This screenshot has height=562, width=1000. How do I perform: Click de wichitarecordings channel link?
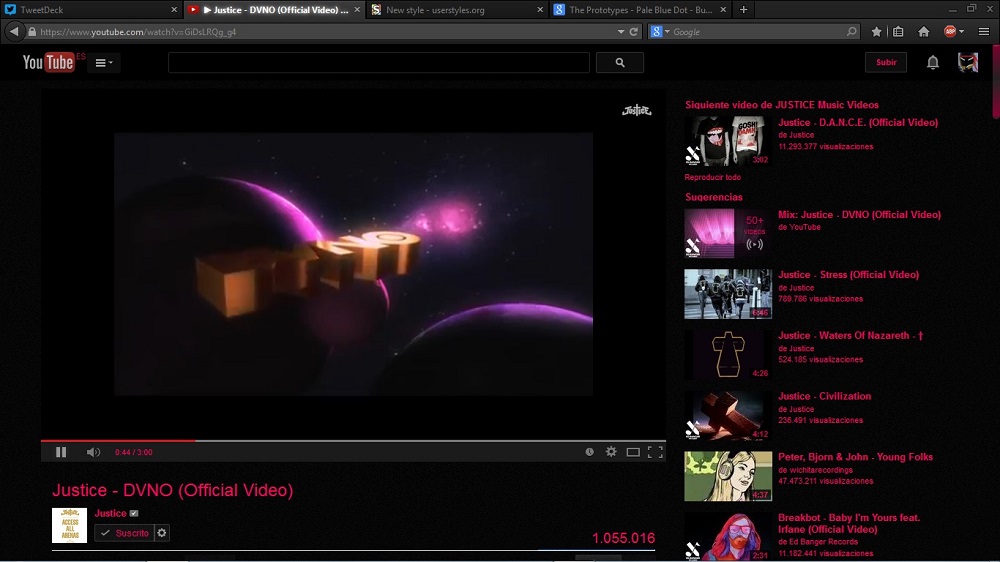click(x=815, y=470)
